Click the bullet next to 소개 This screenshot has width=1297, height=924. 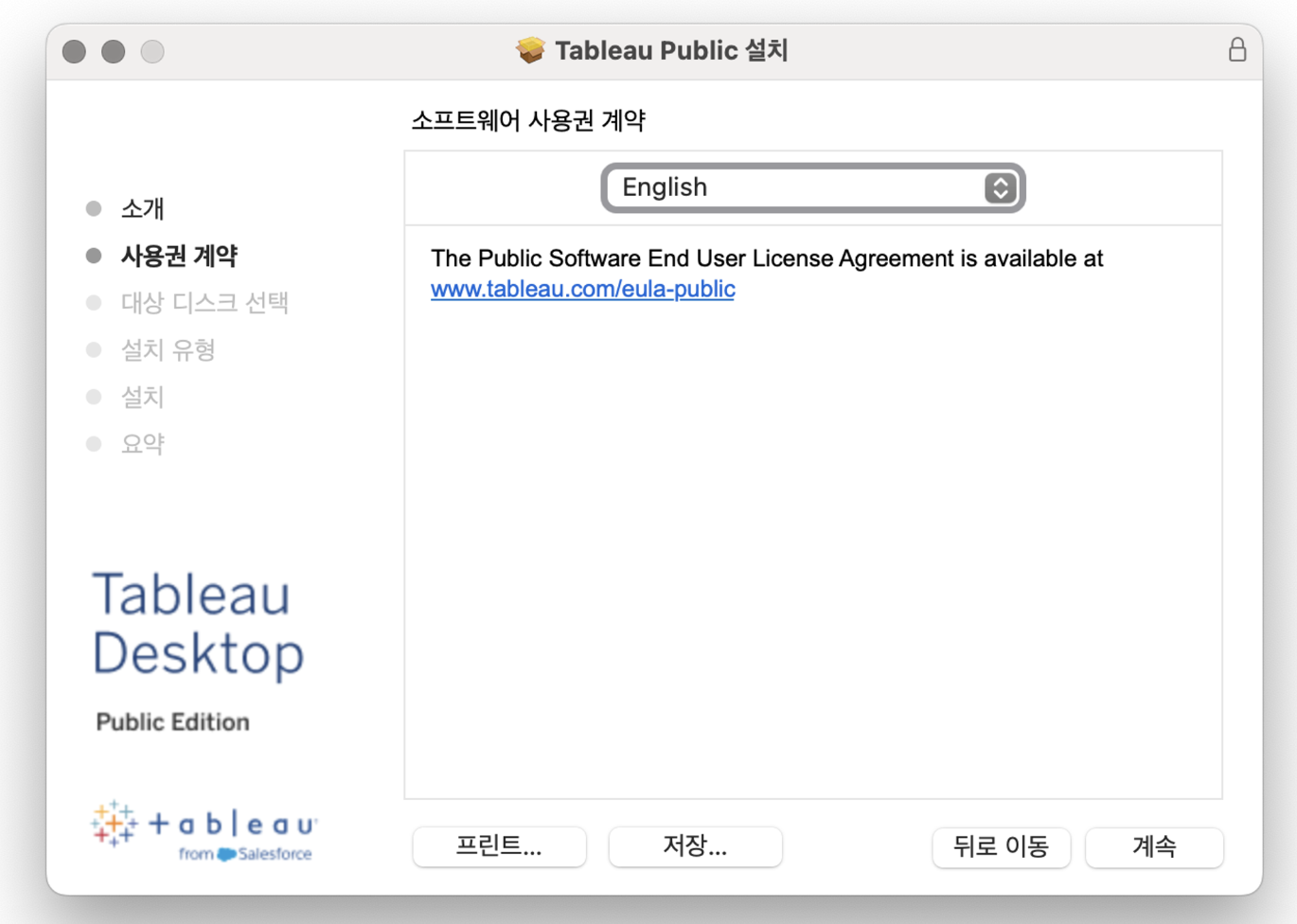pos(94,208)
